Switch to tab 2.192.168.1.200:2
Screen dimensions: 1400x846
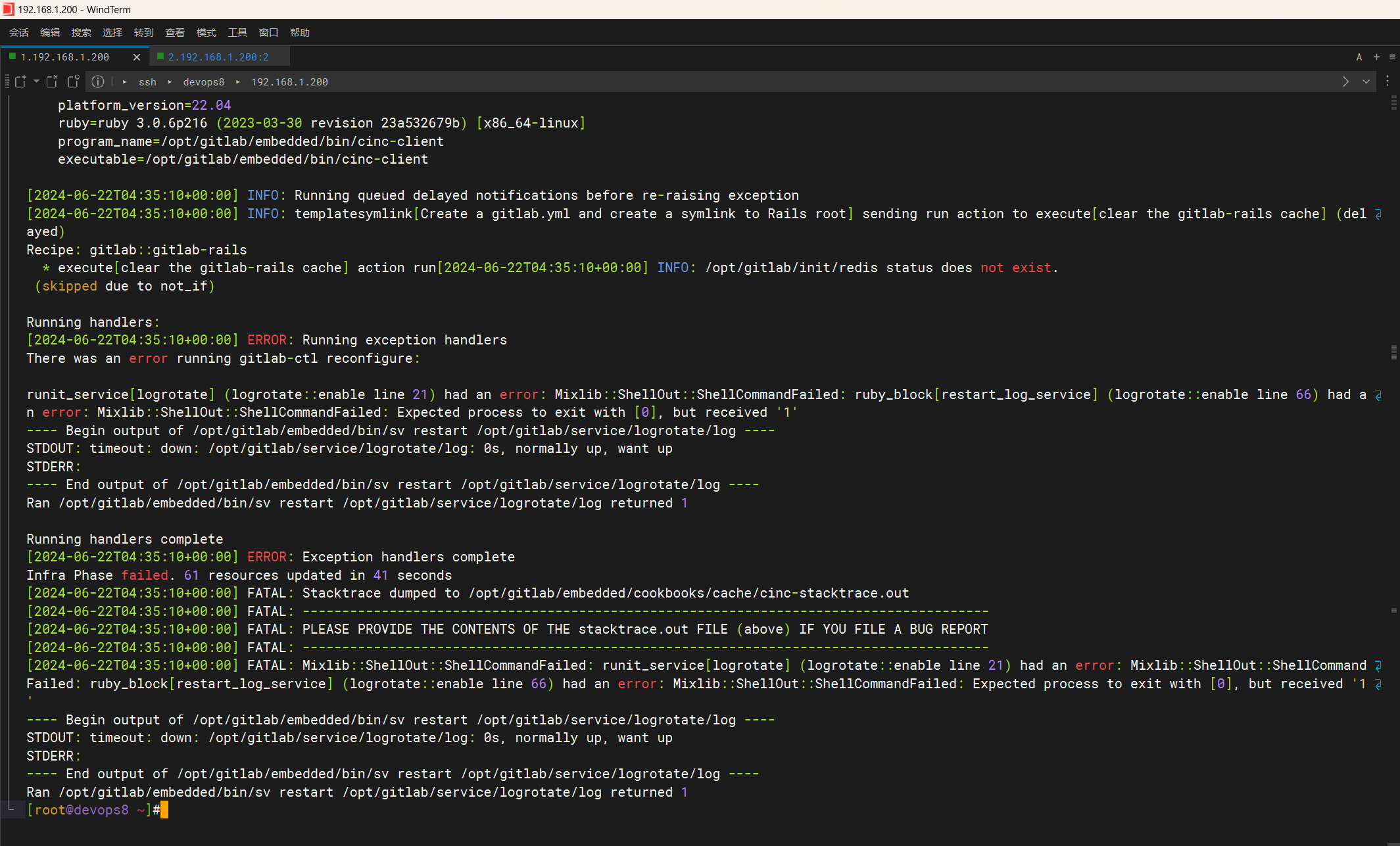pyautogui.click(x=218, y=57)
